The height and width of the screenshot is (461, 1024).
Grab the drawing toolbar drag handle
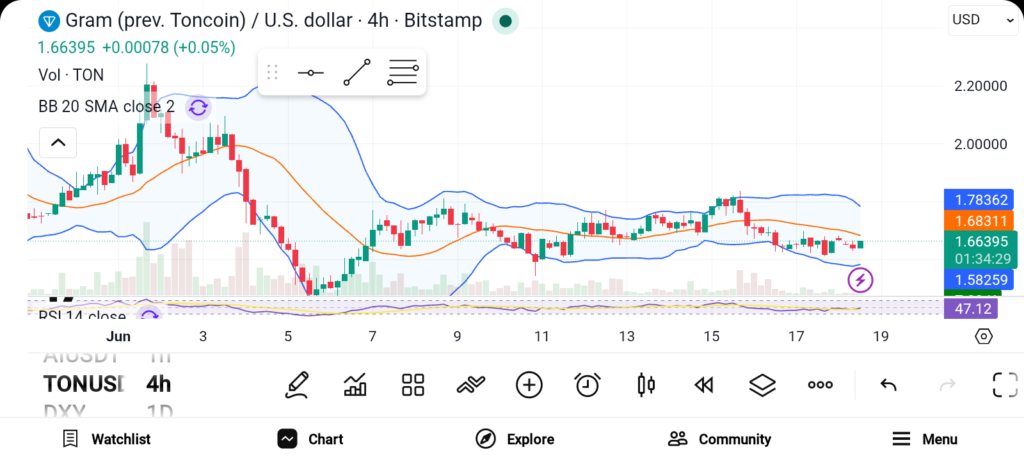[273, 72]
